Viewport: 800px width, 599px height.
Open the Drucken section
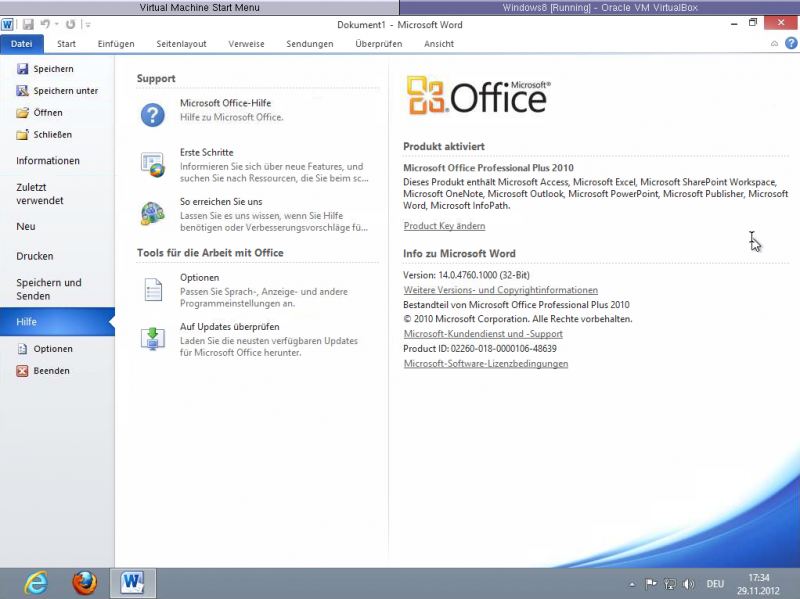[x=57, y=256]
